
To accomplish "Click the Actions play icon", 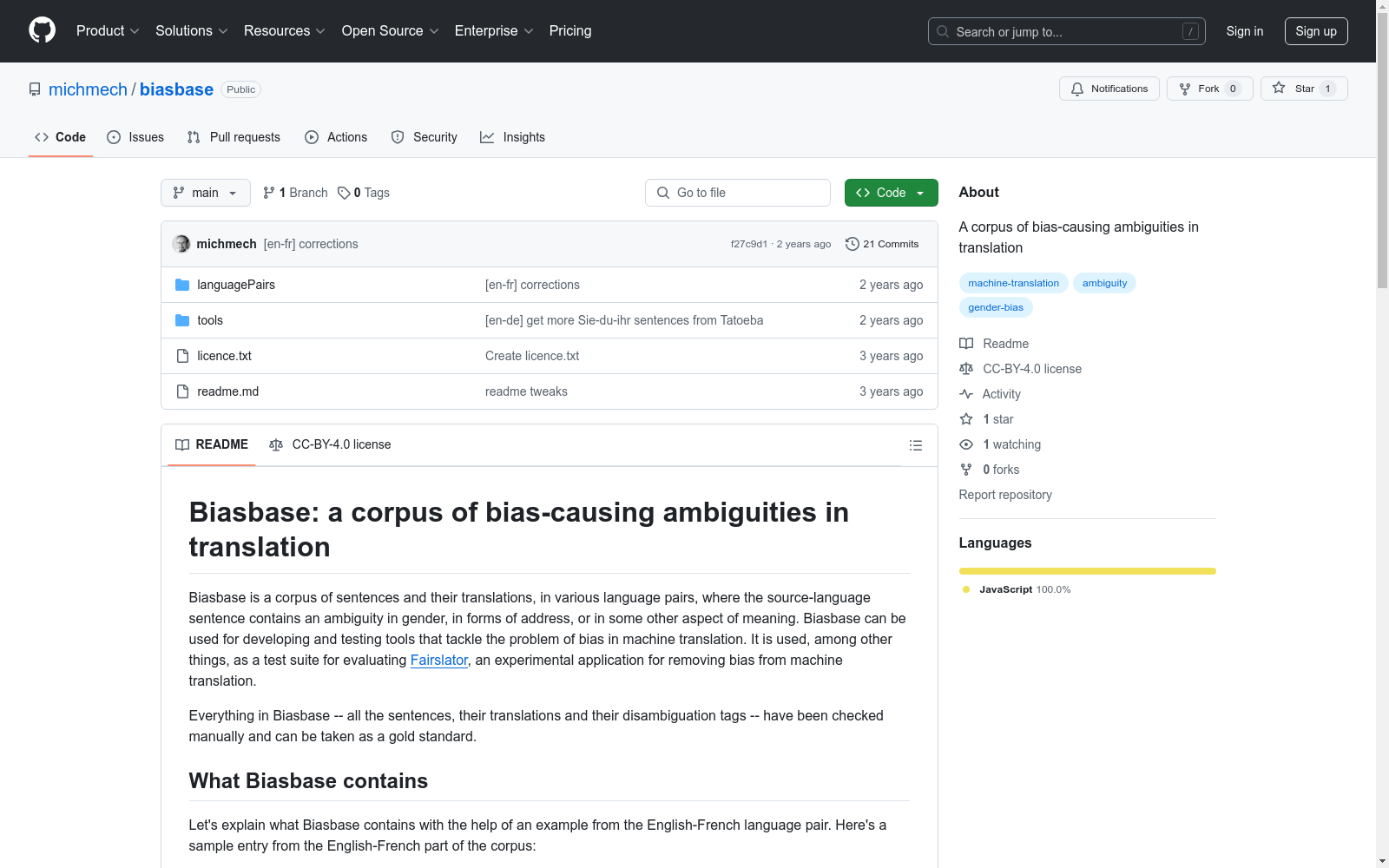I will tap(312, 137).
